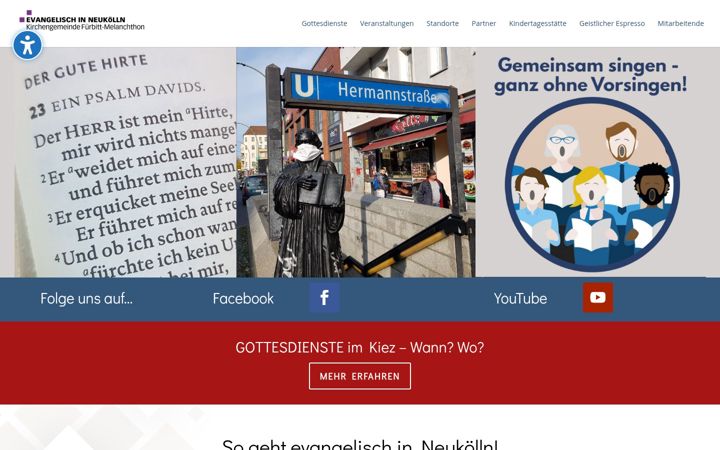The width and height of the screenshot is (720, 450).
Task: Go to the Standorte menu item
Action: click(442, 23)
